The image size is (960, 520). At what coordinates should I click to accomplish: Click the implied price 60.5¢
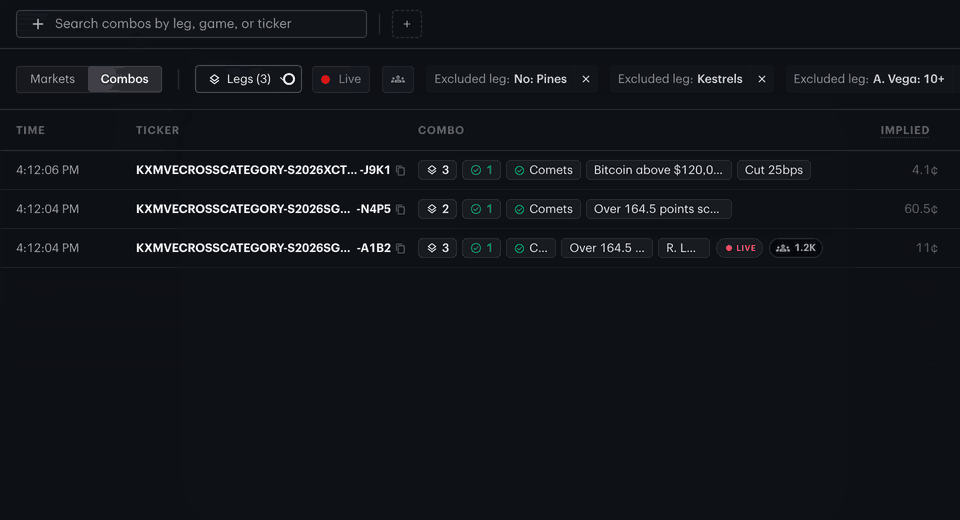(921, 209)
